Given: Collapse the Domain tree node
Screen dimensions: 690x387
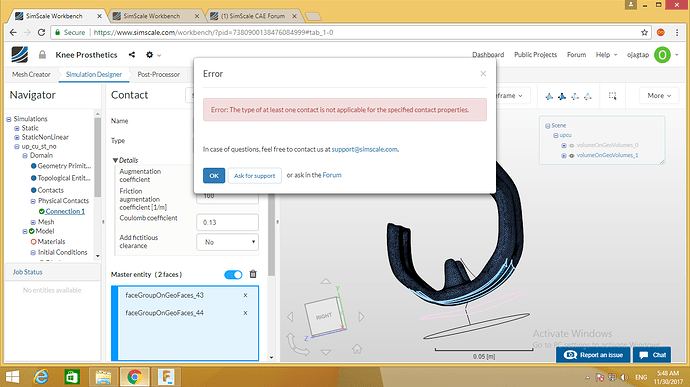Looking at the screenshot, I should [25, 155].
